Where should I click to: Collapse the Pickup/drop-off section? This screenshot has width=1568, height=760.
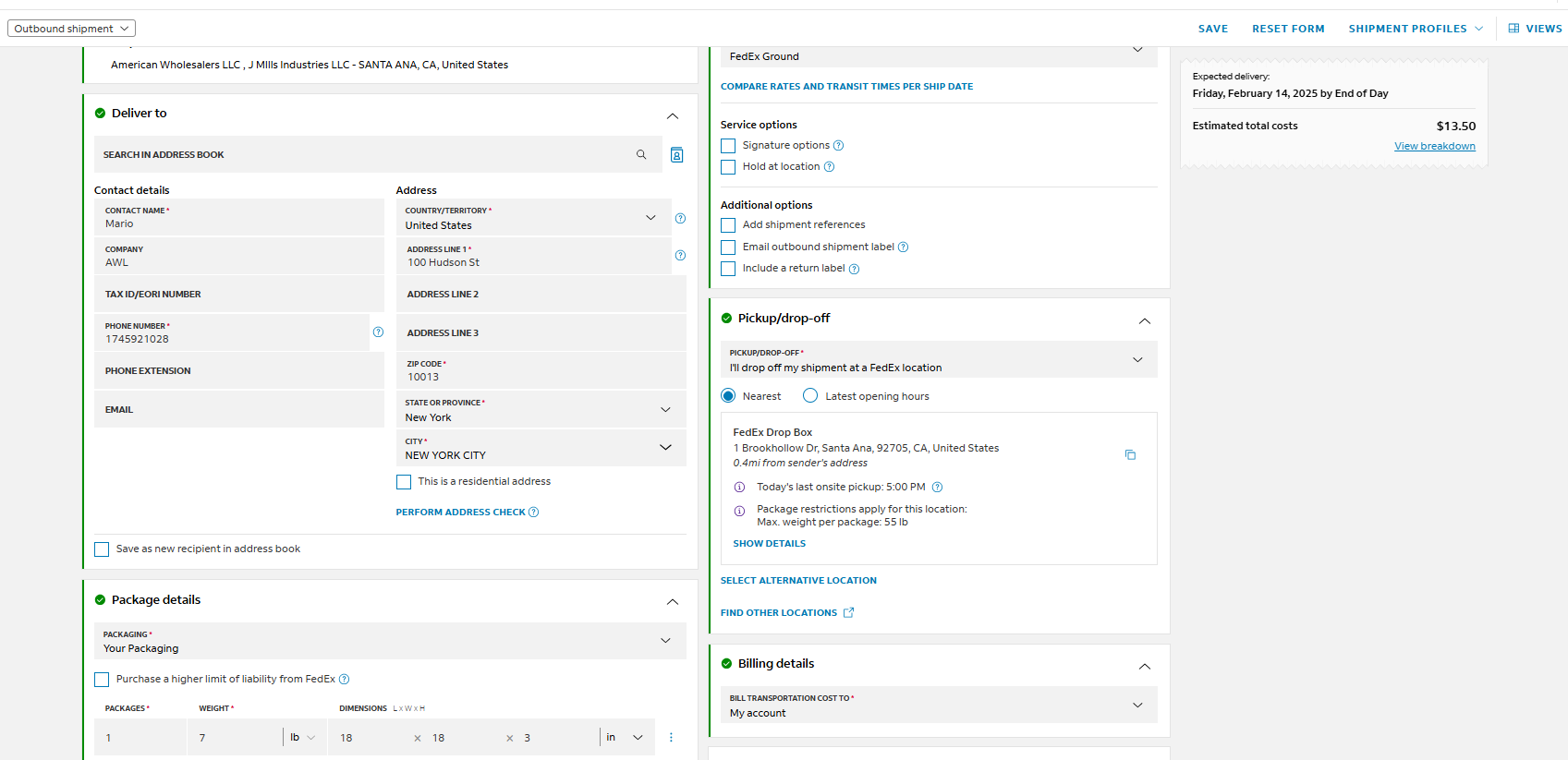(1145, 321)
